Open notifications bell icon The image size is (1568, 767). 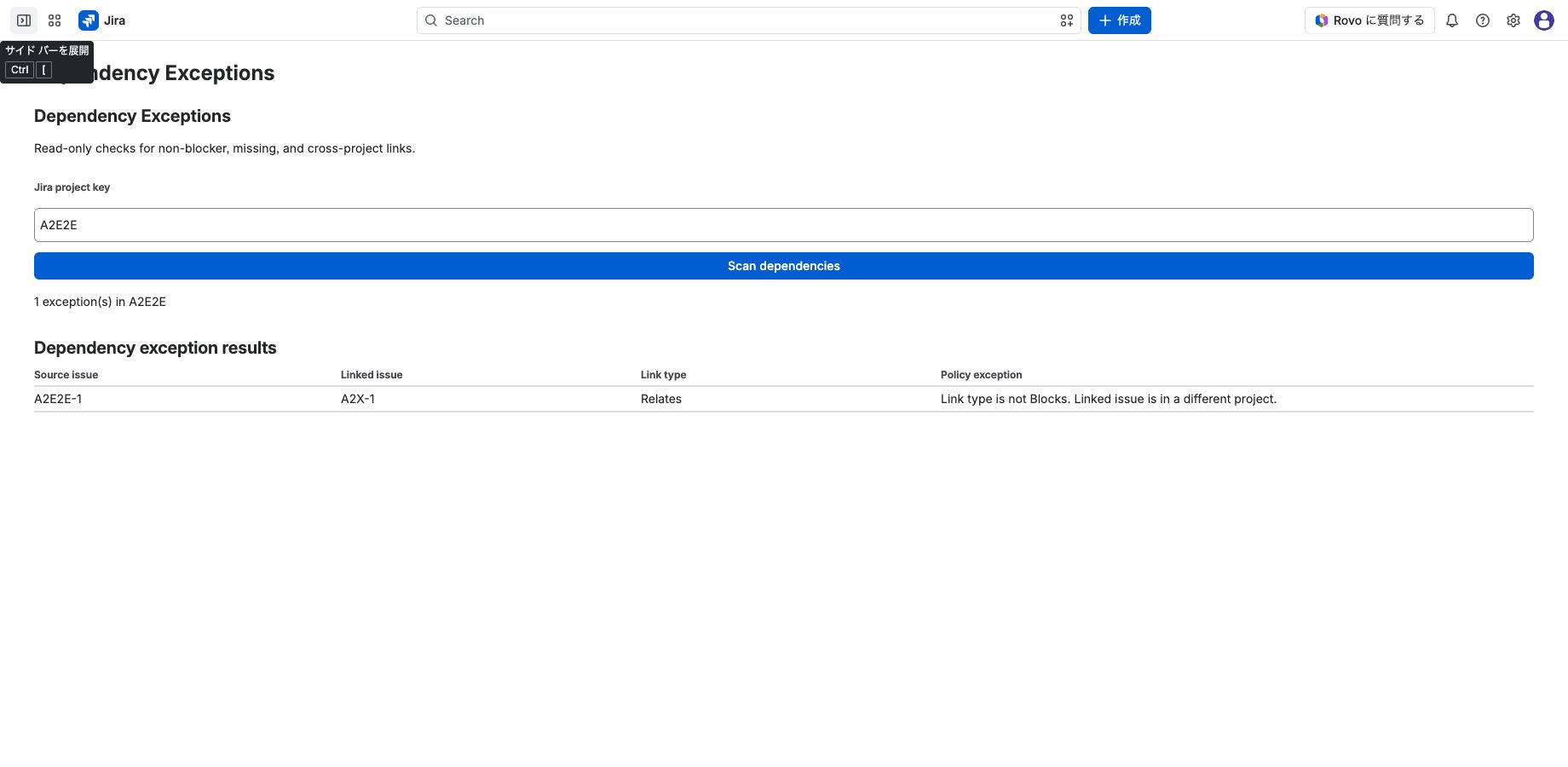pos(1452,20)
